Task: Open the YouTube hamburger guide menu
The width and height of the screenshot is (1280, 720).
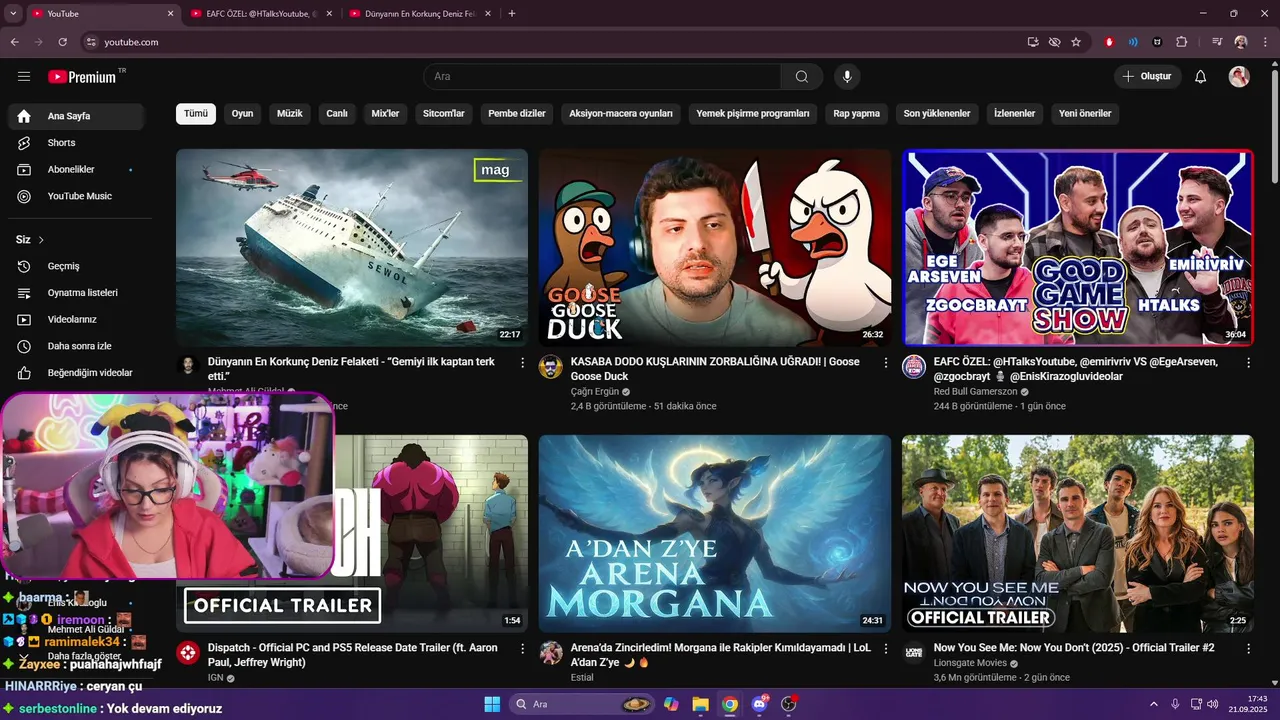Action: point(24,76)
